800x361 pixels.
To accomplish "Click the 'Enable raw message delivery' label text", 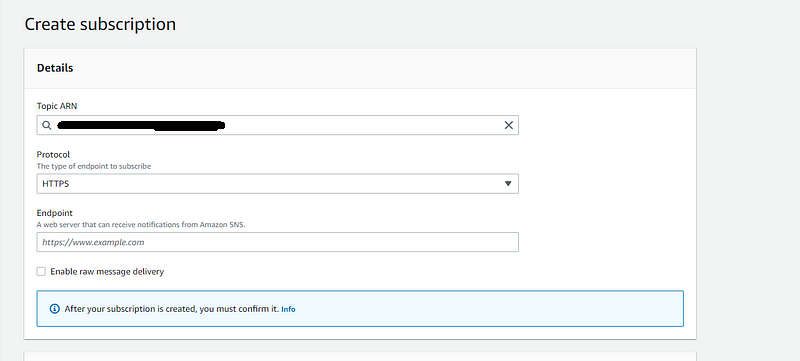I will tap(107, 272).
